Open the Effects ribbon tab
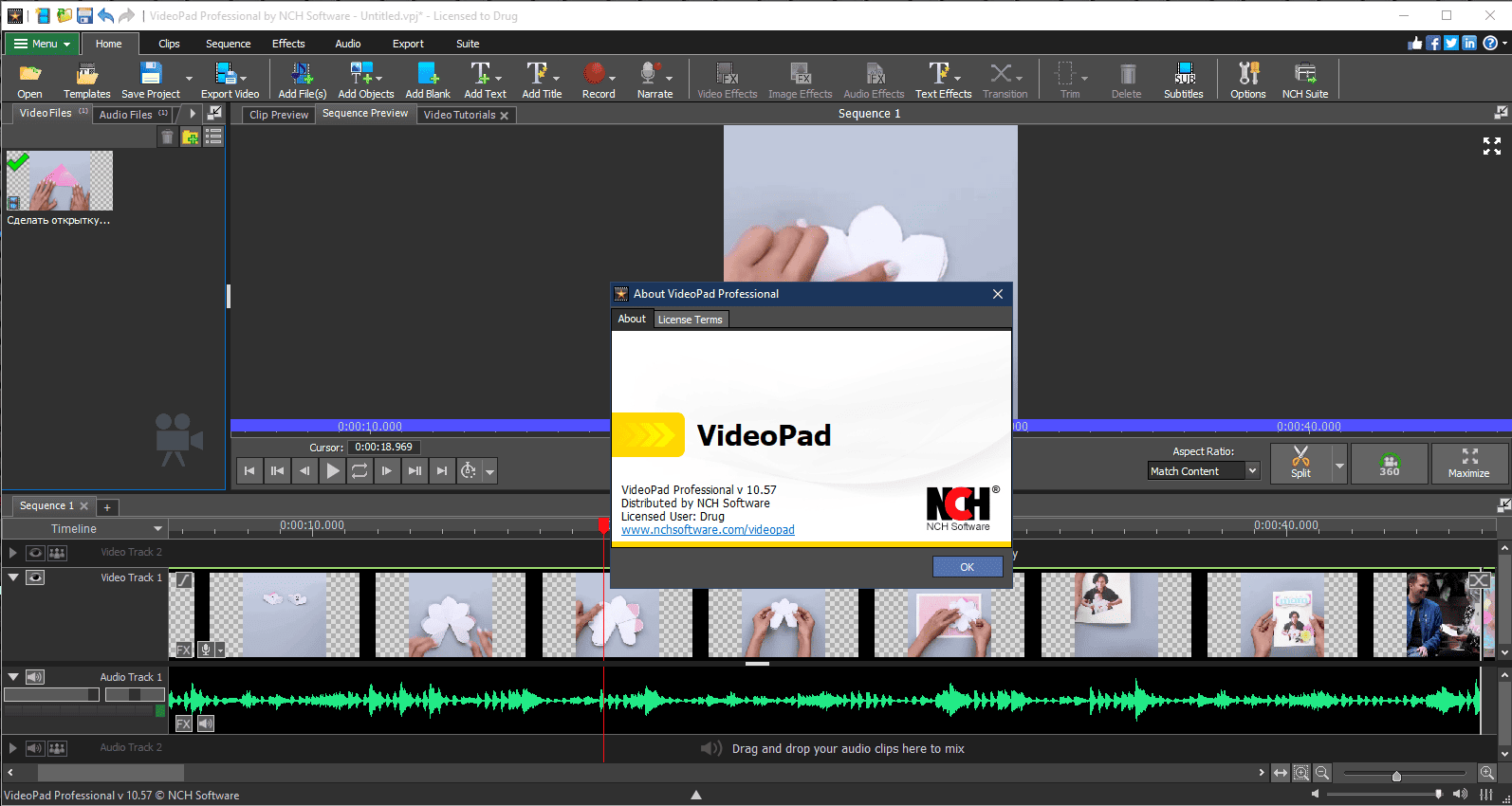Screen dimensions: 1512x806 288,44
